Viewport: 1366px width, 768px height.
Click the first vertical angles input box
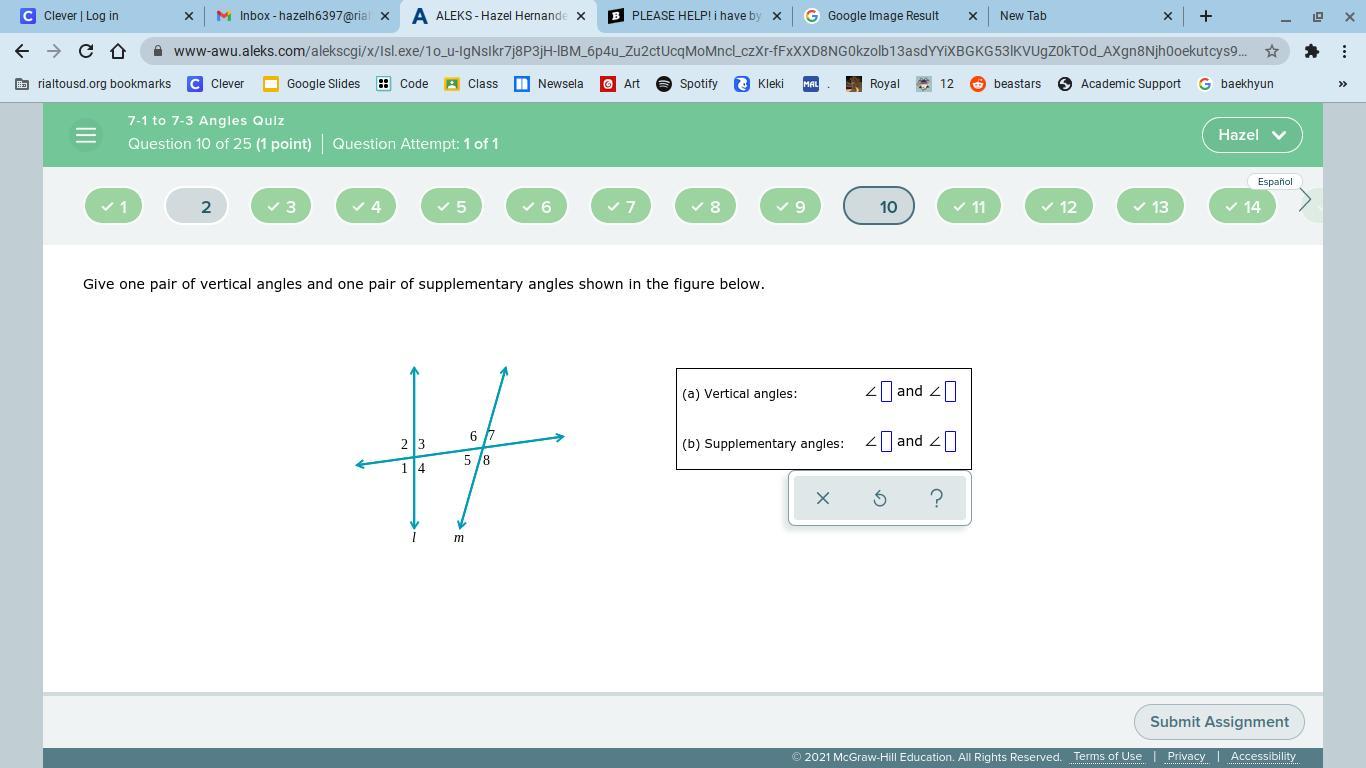coord(886,392)
